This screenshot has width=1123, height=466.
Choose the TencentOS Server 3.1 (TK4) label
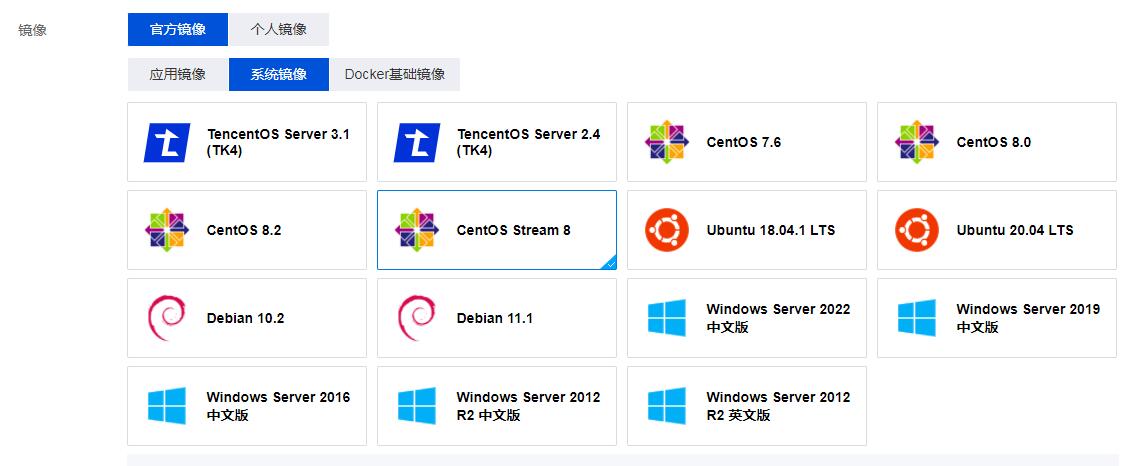[278, 142]
